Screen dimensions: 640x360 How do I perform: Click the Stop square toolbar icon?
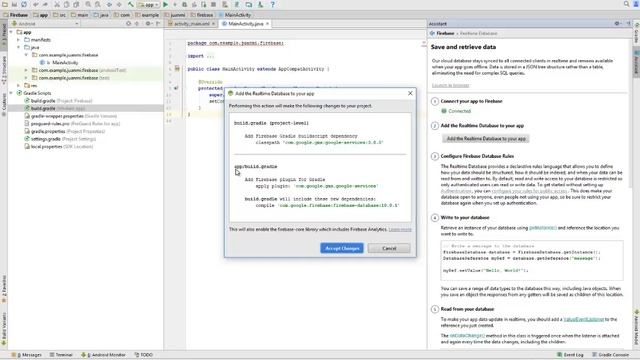pyautogui.click(x=213, y=4)
